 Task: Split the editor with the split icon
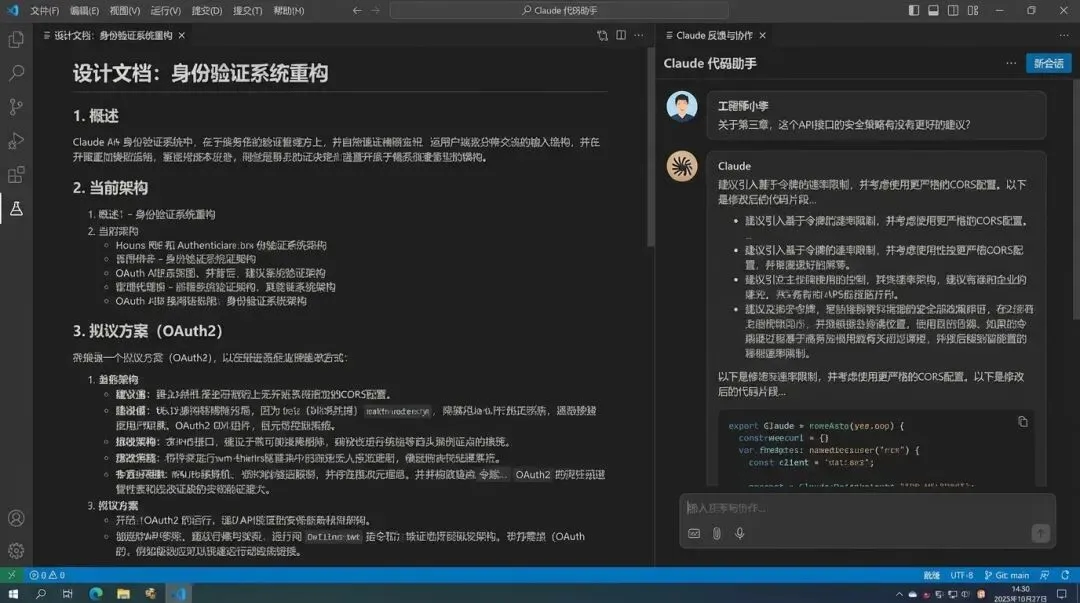621,35
